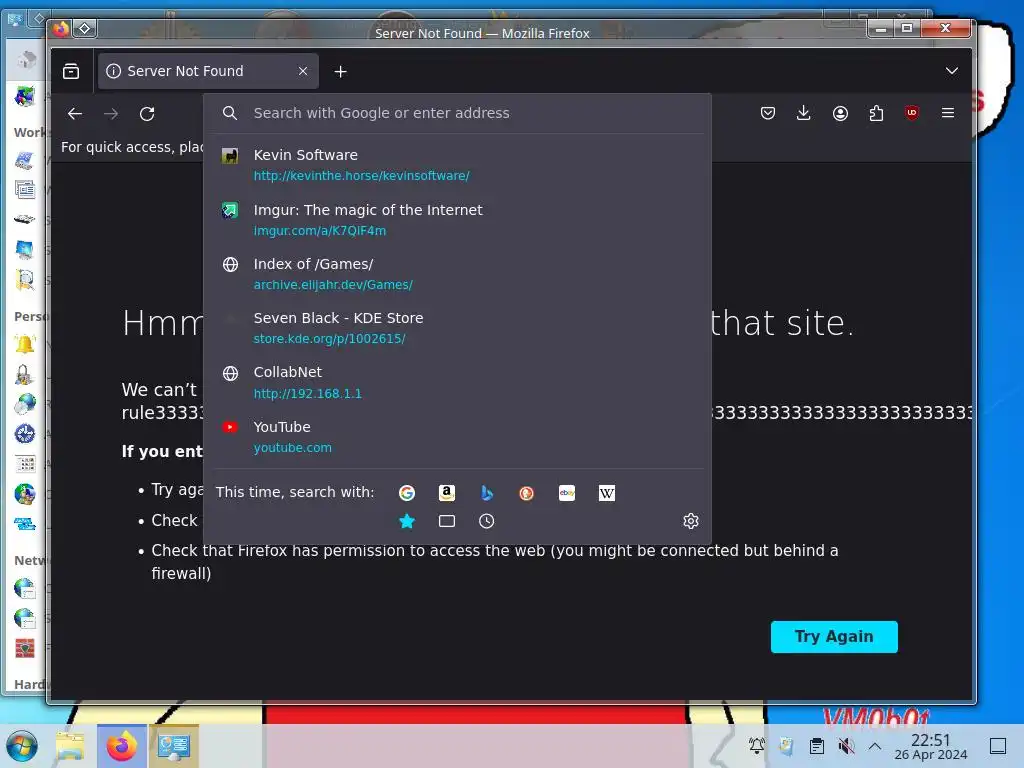Search this time with Amazon
Viewport: 1024px width, 768px height.
click(x=447, y=493)
